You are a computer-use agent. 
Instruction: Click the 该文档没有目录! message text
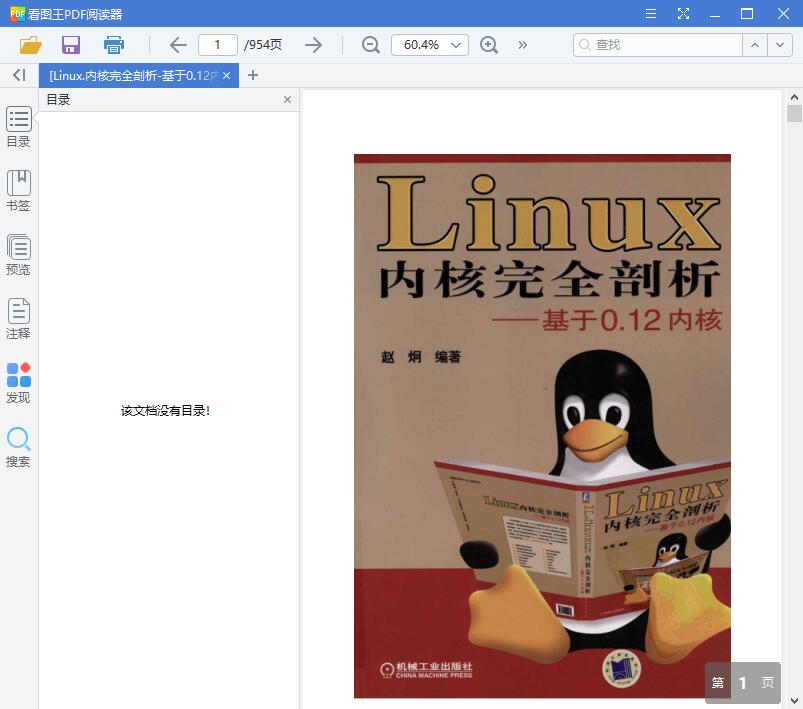click(165, 410)
